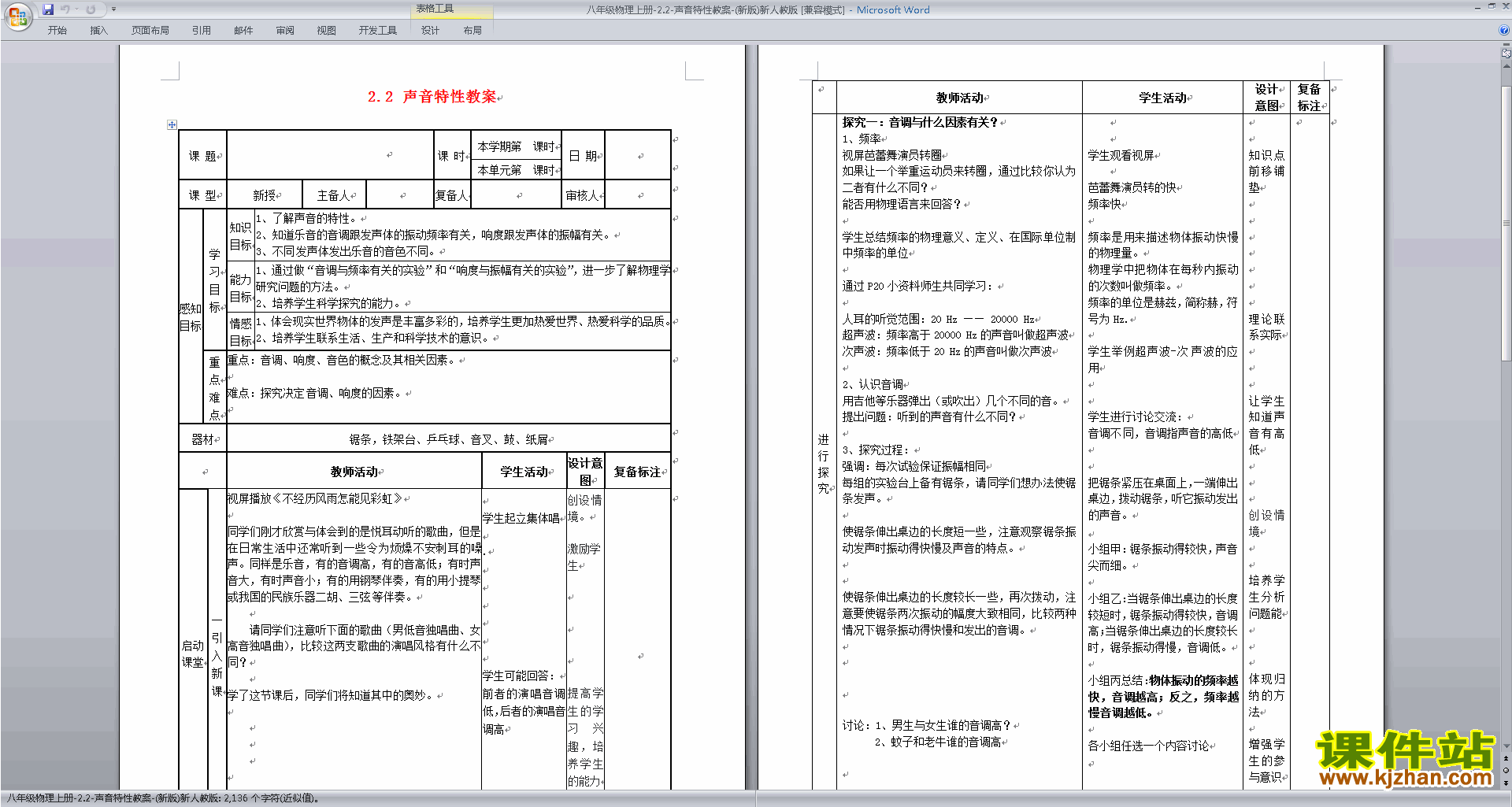Click the 课 时 table cell
Image resolution: width=1512 pixels, height=807 pixels.
452,156
